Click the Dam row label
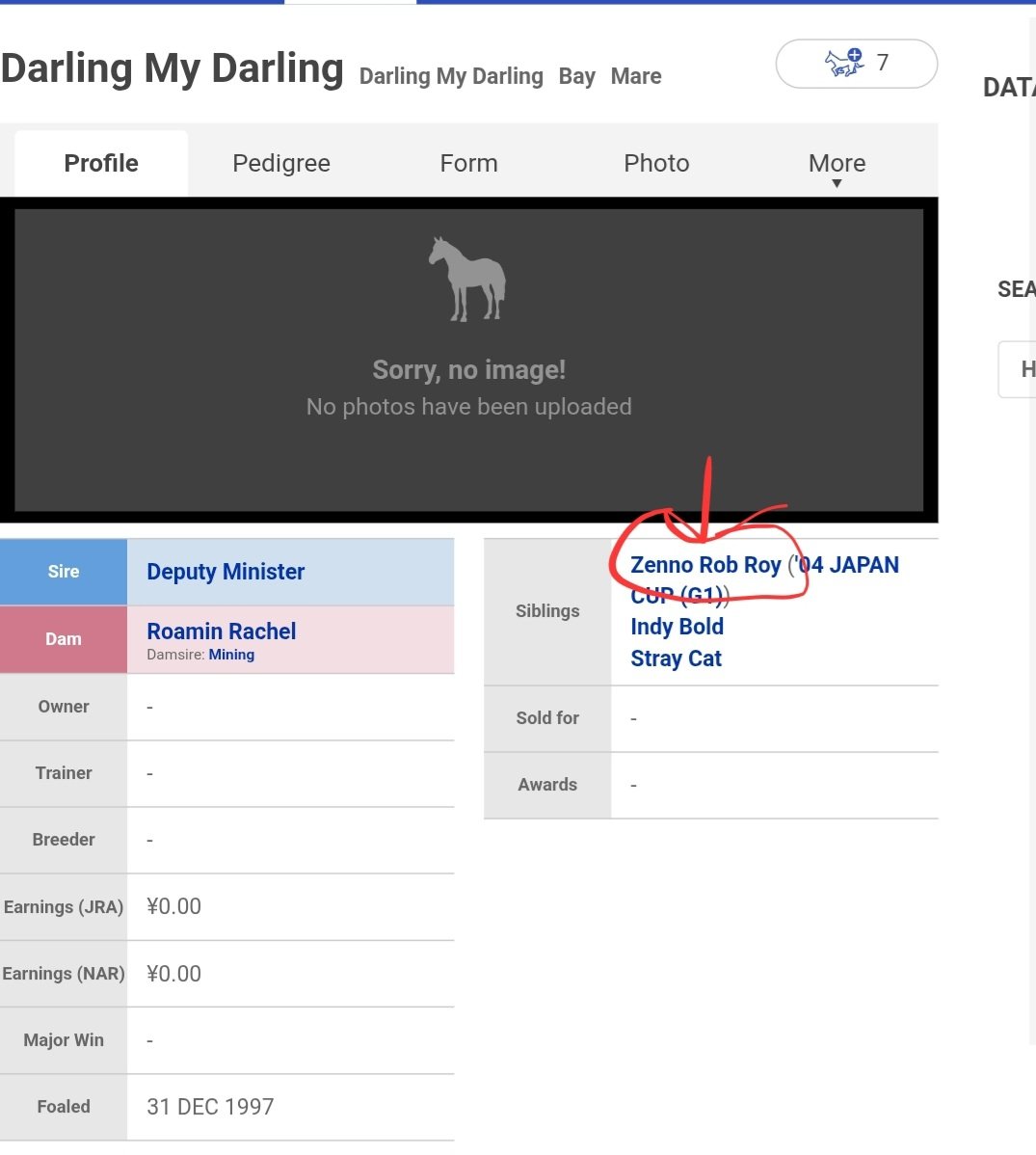The width and height of the screenshot is (1036, 1155). [64, 638]
